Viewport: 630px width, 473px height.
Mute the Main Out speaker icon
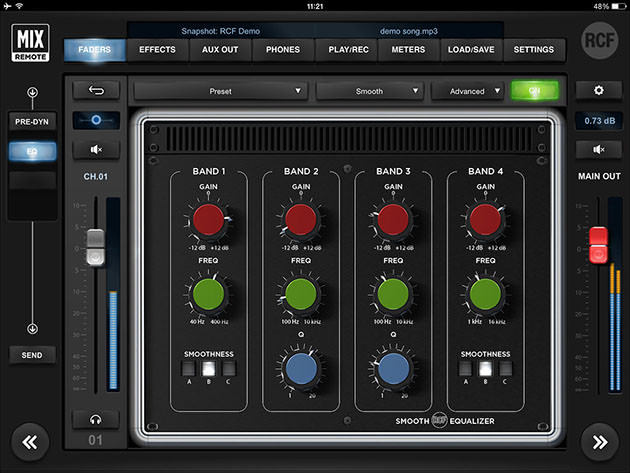pyautogui.click(x=598, y=150)
